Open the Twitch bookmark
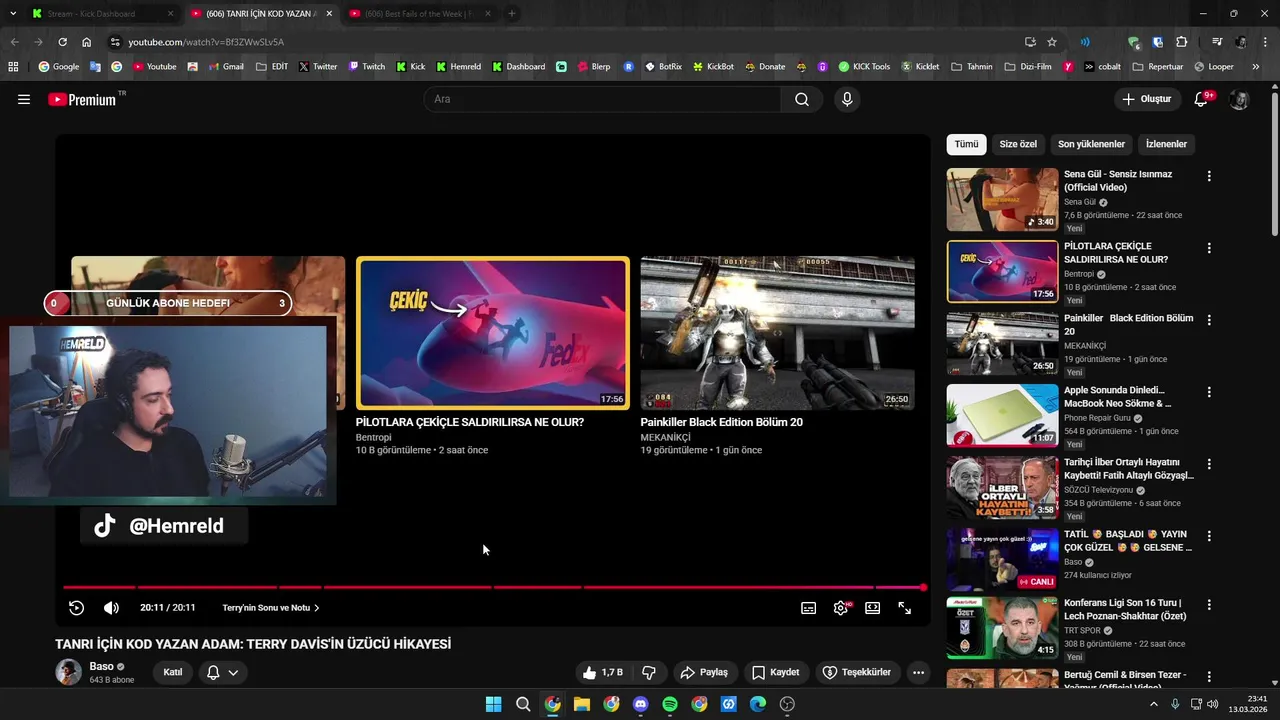The height and width of the screenshot is (720, 1280). tap(367, 67)
